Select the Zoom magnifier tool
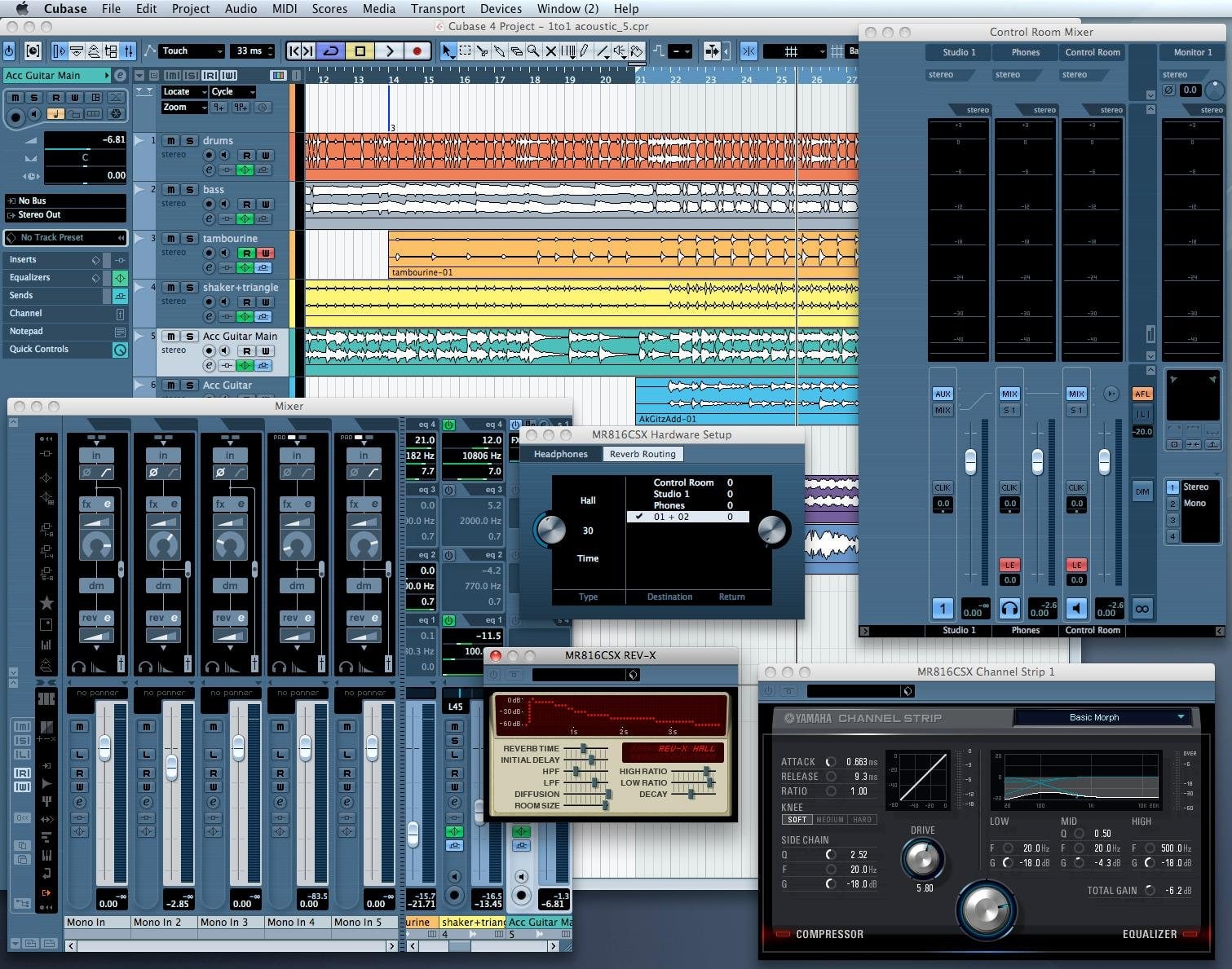 [x=533, y=51]
